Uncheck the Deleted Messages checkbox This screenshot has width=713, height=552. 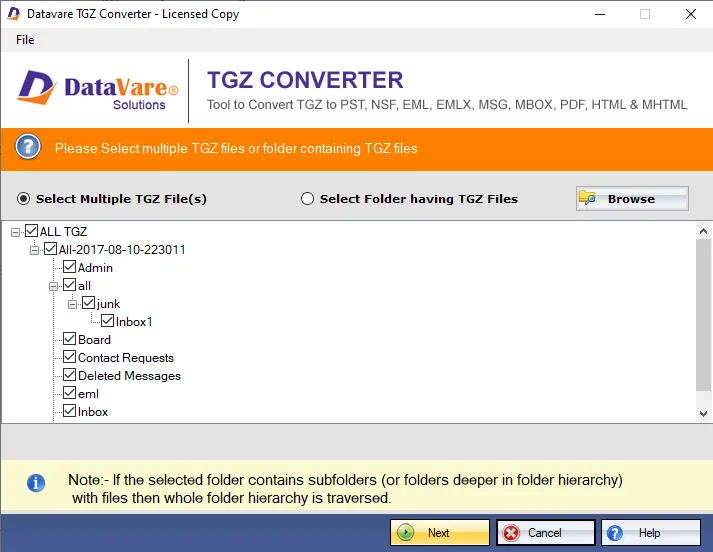tap(70, 375)
